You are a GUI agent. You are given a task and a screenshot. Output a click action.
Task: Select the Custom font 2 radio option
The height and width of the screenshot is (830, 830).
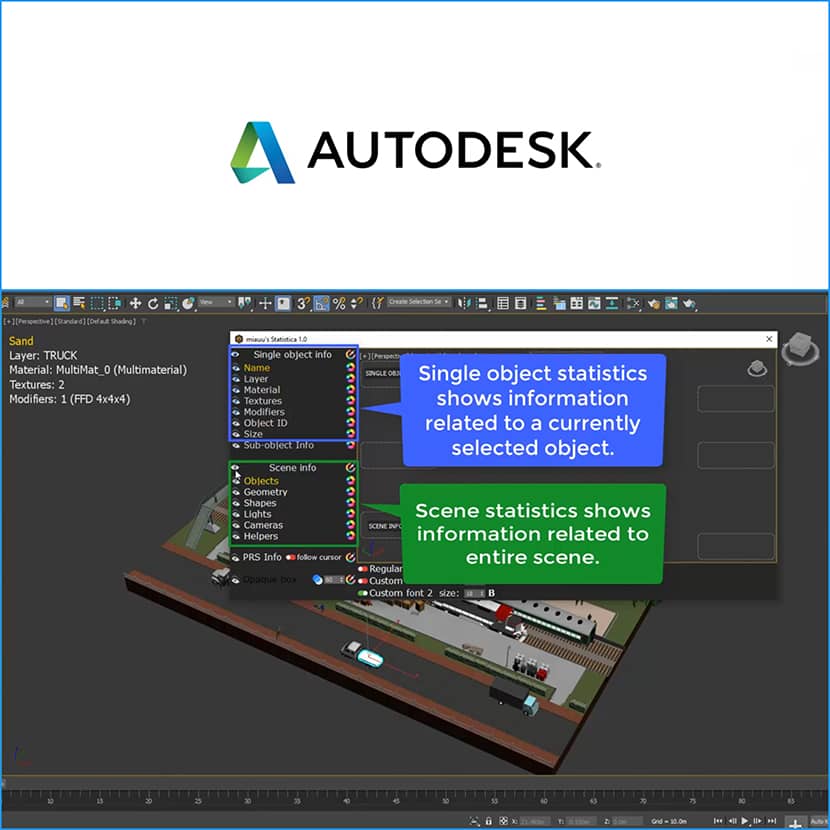tap(363, 593)
